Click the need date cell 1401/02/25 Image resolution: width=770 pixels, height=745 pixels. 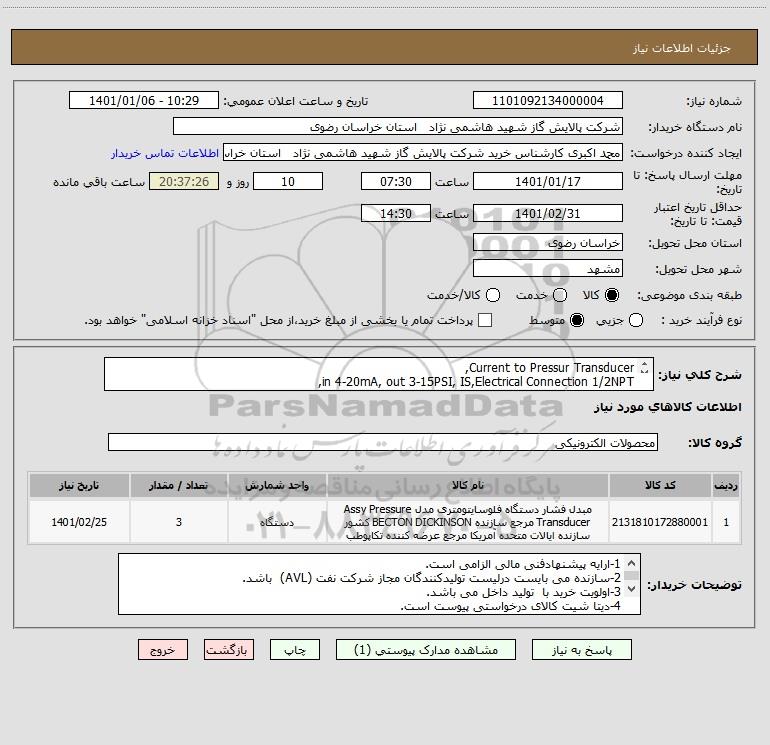pyautogui.click(x=79, y=522)
